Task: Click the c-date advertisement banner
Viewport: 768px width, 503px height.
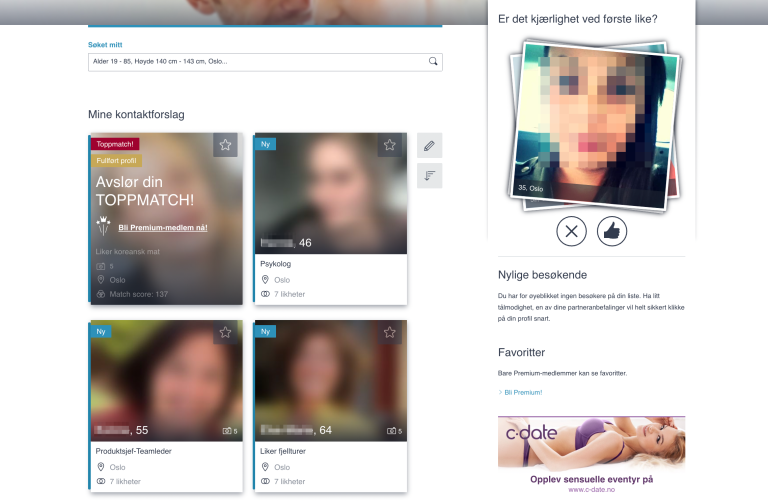Action: [591, 456]
